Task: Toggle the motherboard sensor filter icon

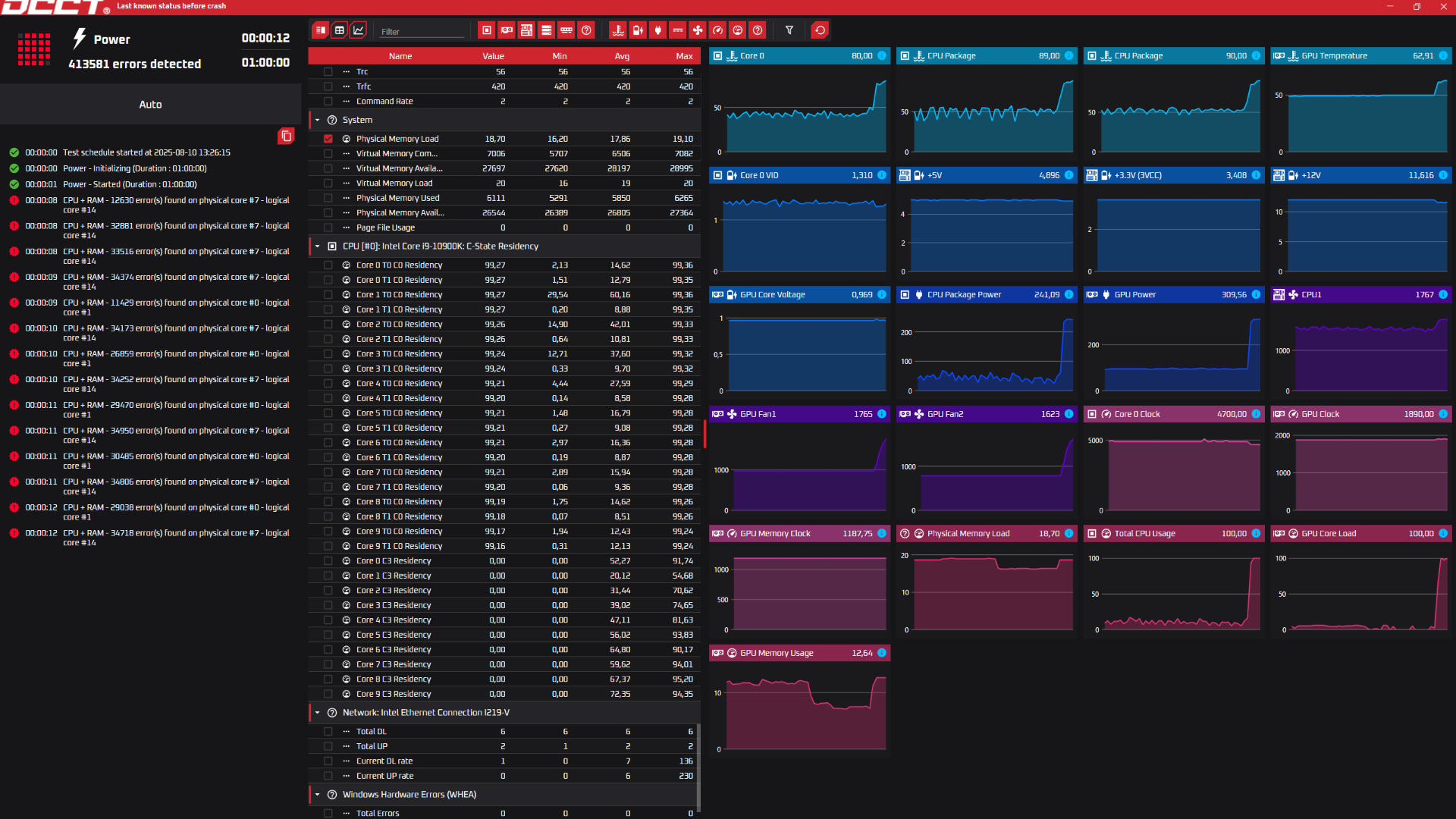Action: (526, 30)
